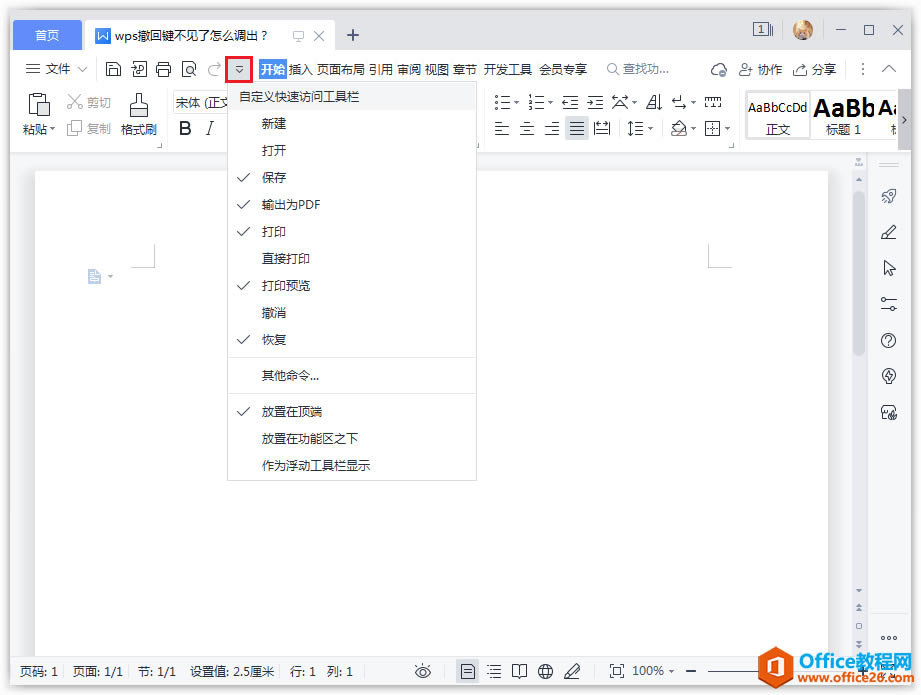Switch to page layout view icon
This screenshot has height=695, width=921.
pos(468,671)
